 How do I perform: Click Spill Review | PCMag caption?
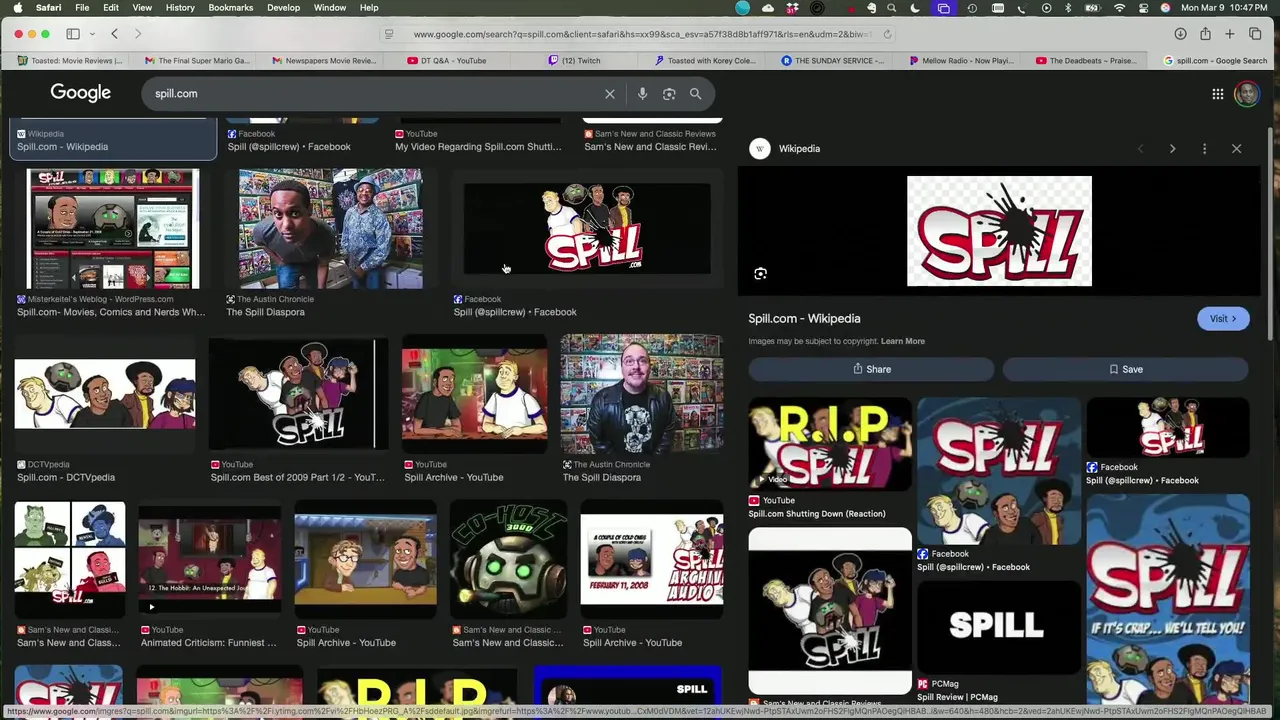[957, 697]
